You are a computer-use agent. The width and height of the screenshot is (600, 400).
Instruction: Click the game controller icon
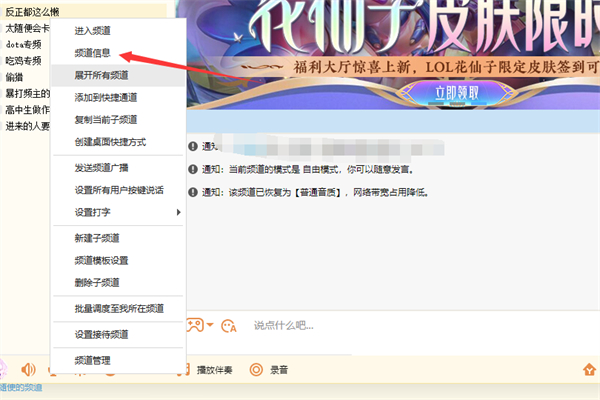point(192,325)
